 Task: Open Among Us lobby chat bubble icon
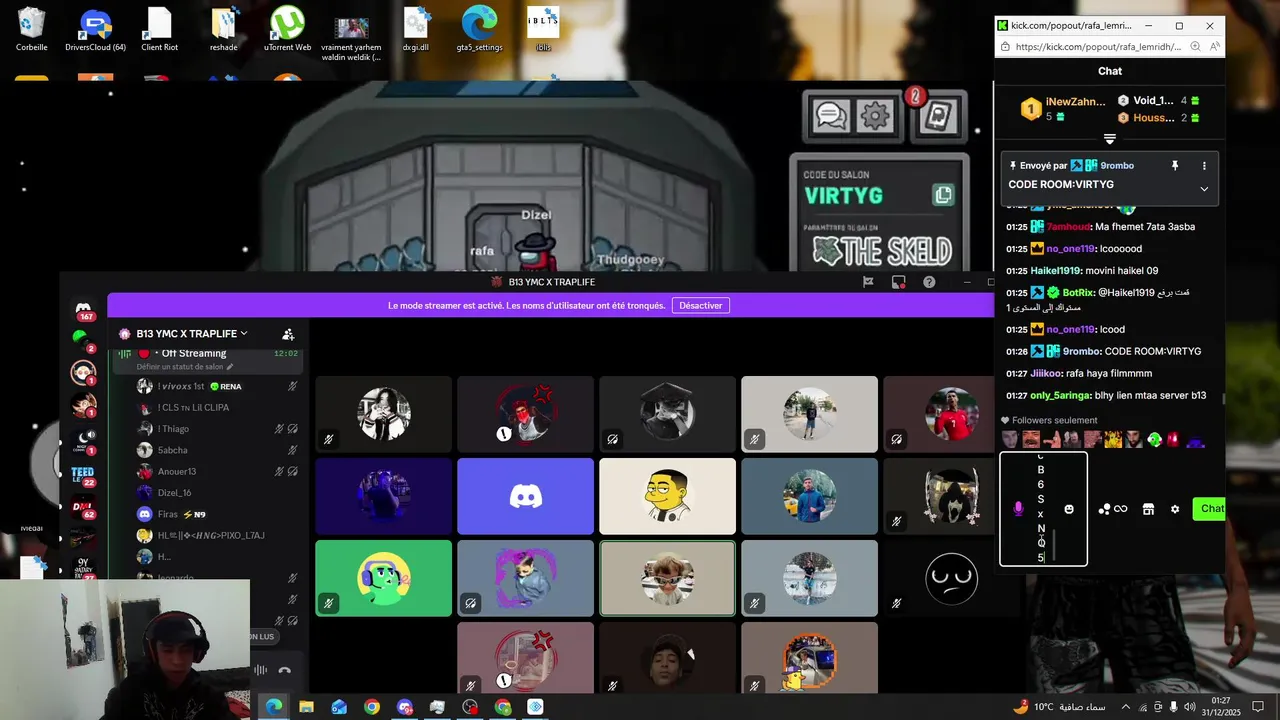click(x=832, y=117)
